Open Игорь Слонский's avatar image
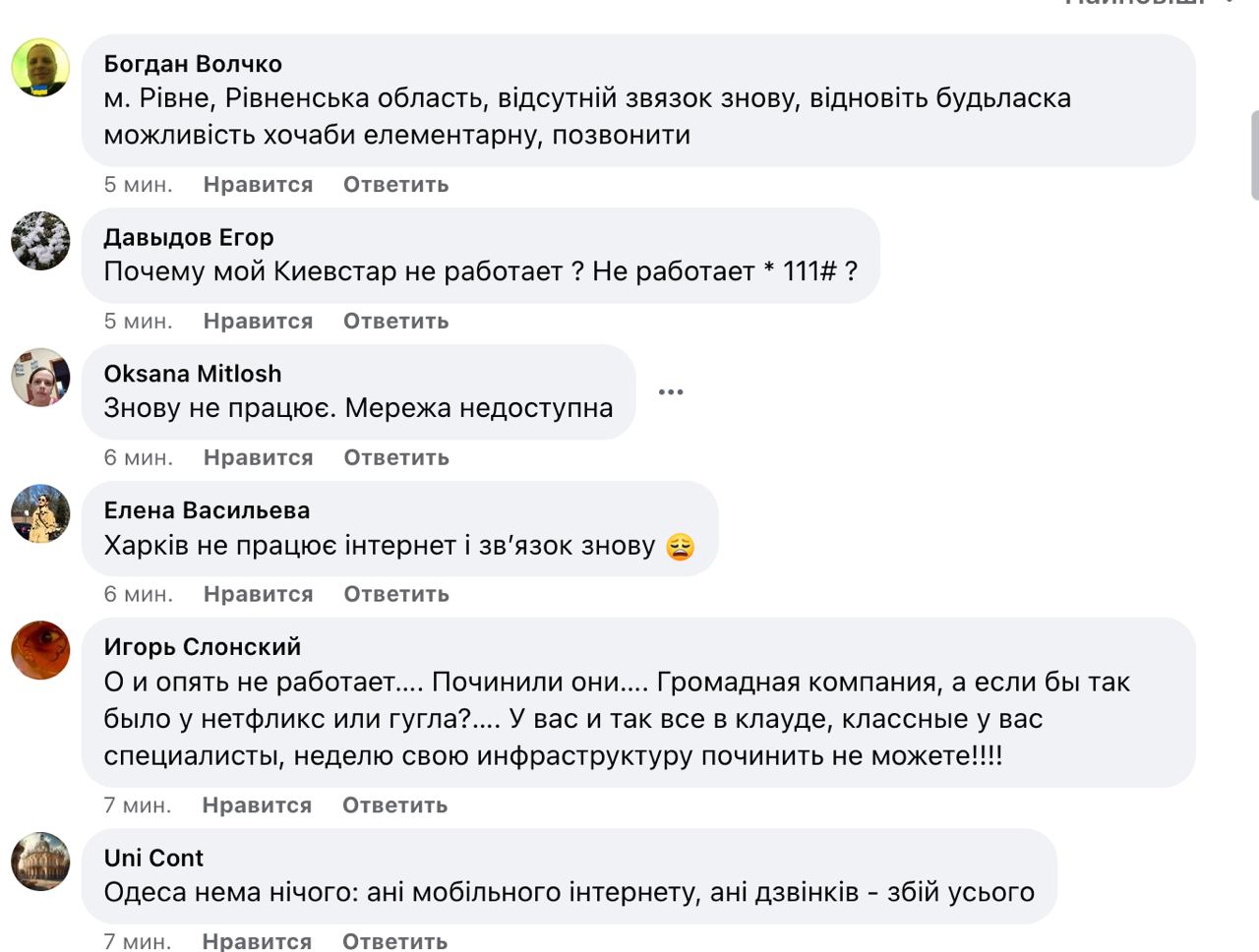 40,650
